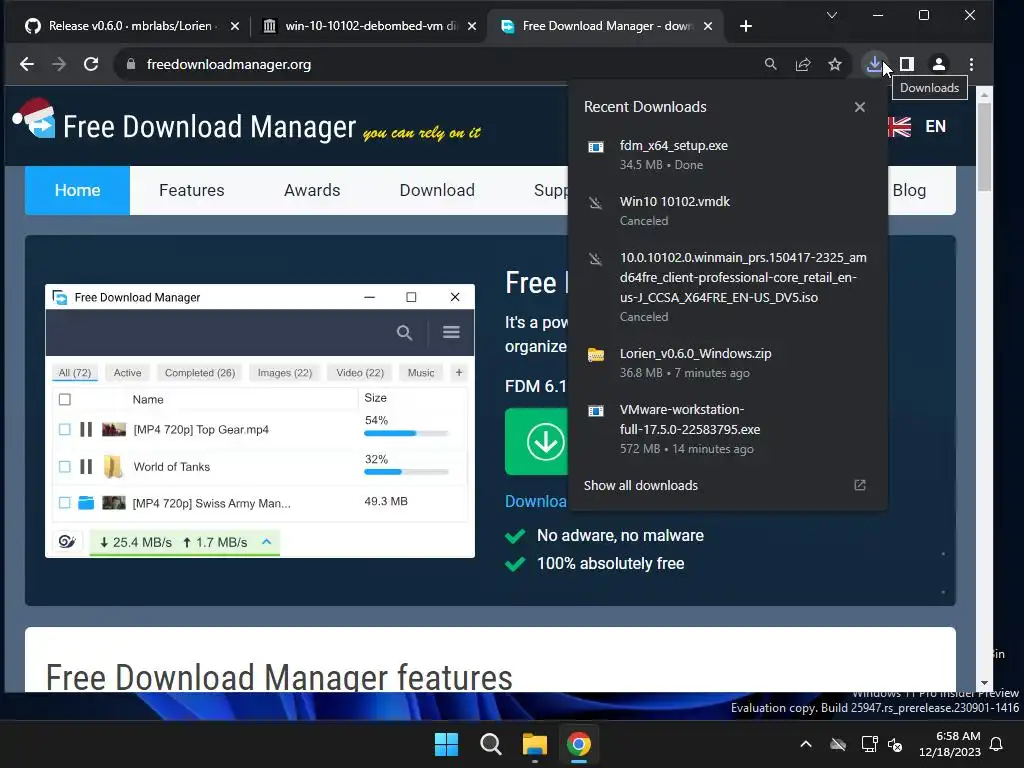View site information lock icon

tap(131, 64)
